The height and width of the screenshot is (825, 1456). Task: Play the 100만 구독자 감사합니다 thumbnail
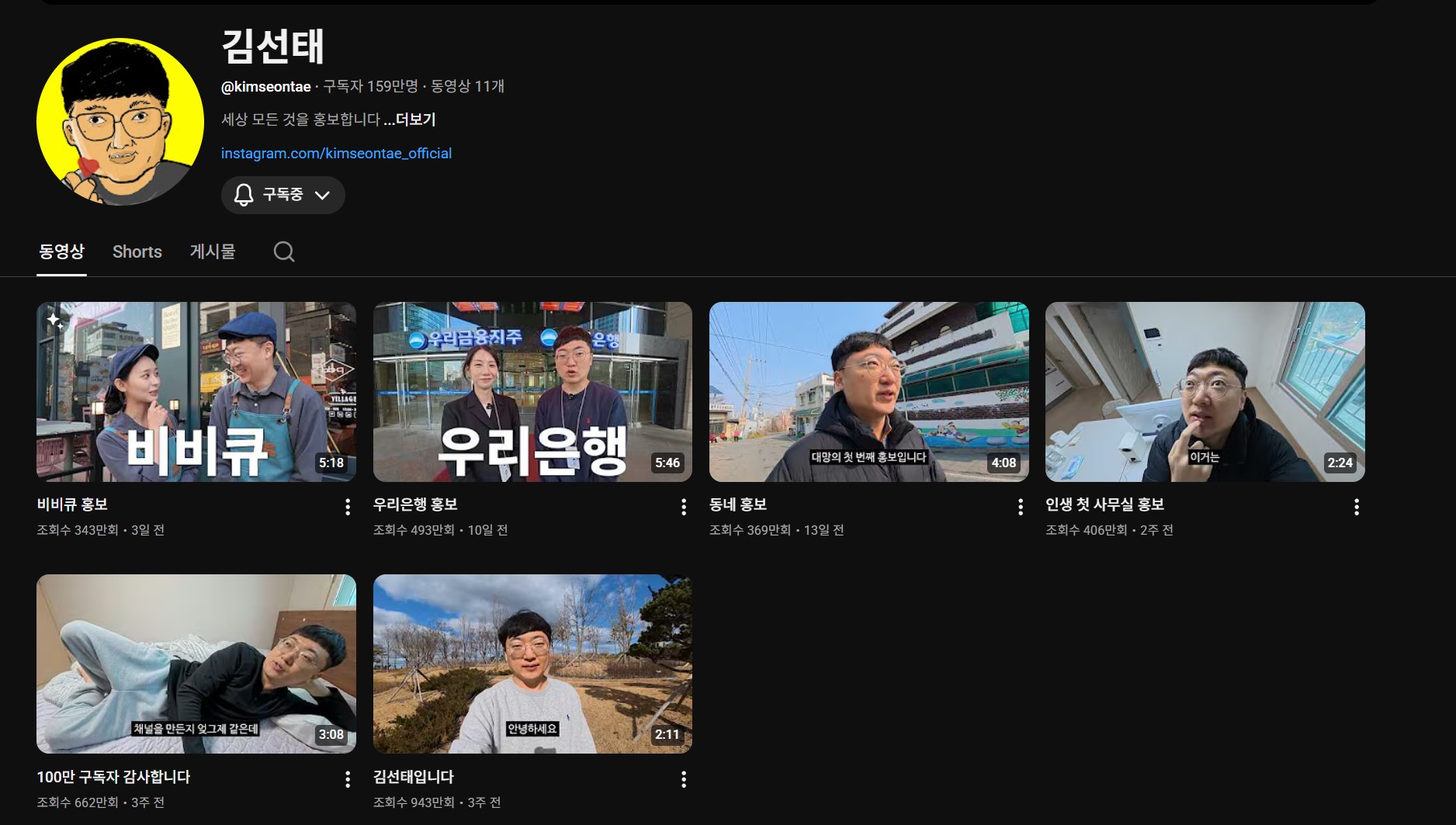coord(196,664)
